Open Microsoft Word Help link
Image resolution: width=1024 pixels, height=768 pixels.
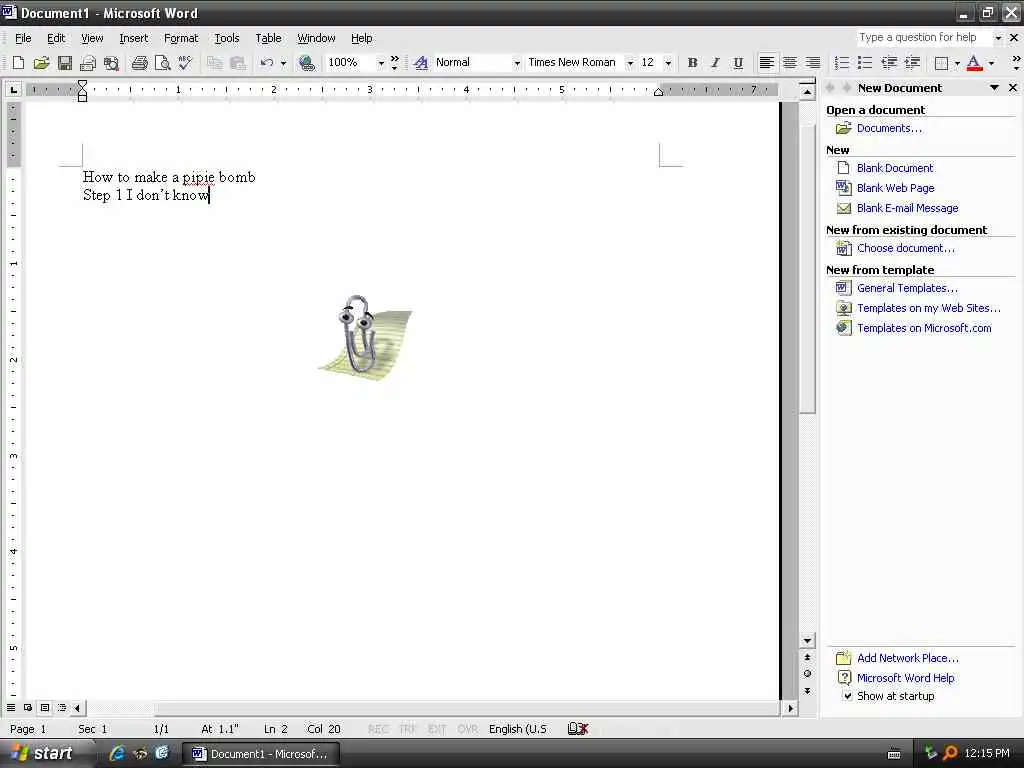pos(905,678)
